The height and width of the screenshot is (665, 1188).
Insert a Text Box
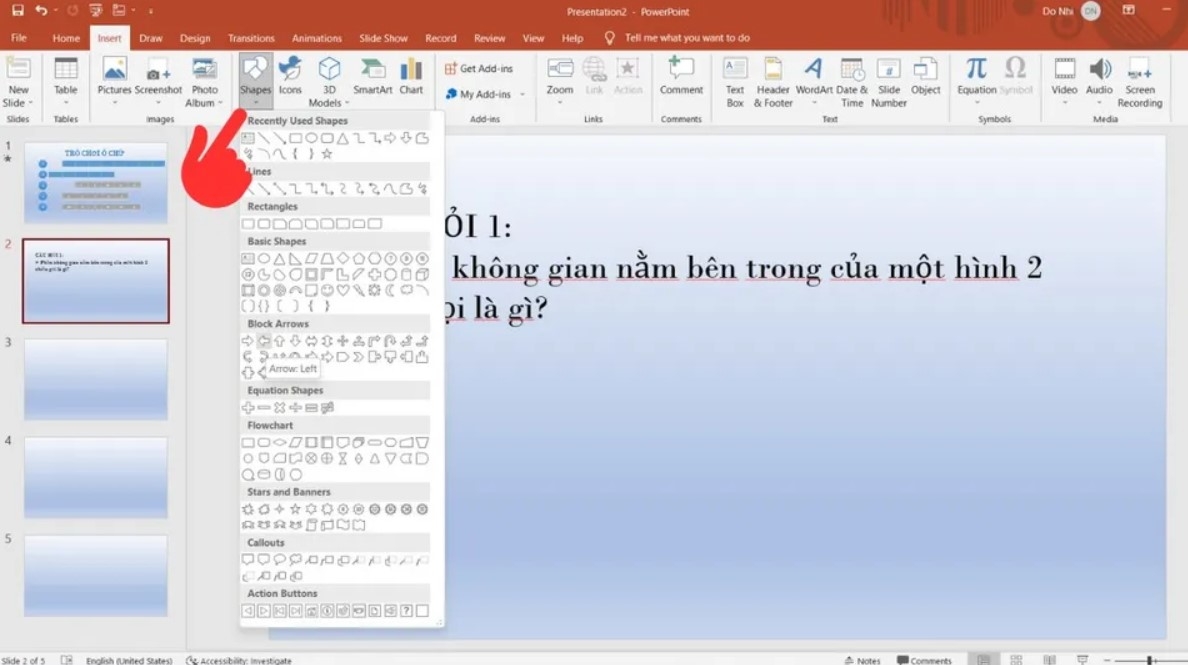[x=735, y=81]
